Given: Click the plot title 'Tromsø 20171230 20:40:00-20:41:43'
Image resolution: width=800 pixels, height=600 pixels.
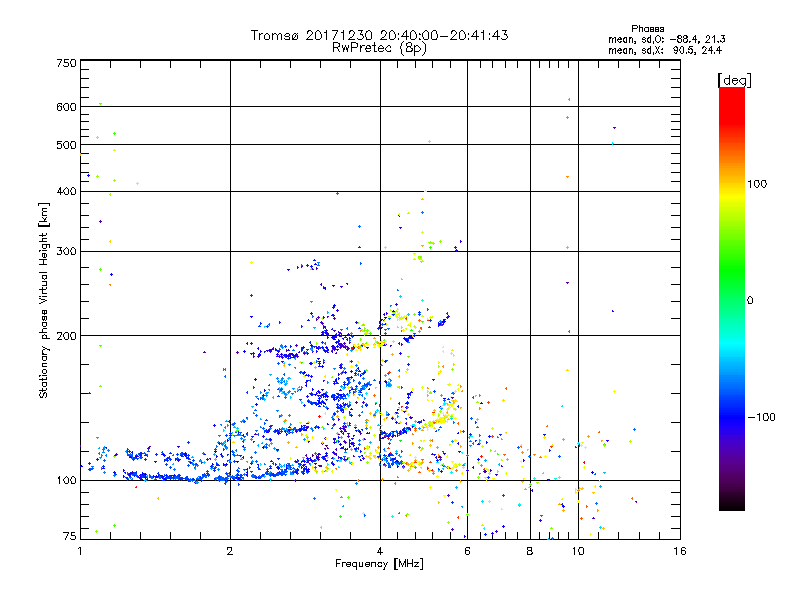Looking at the screenshot, I should (379, 35).
